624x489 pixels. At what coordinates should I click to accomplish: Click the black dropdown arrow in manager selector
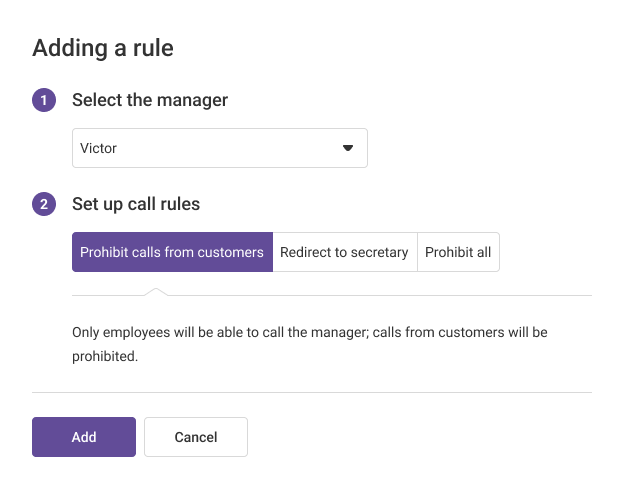tap(348, 148)
